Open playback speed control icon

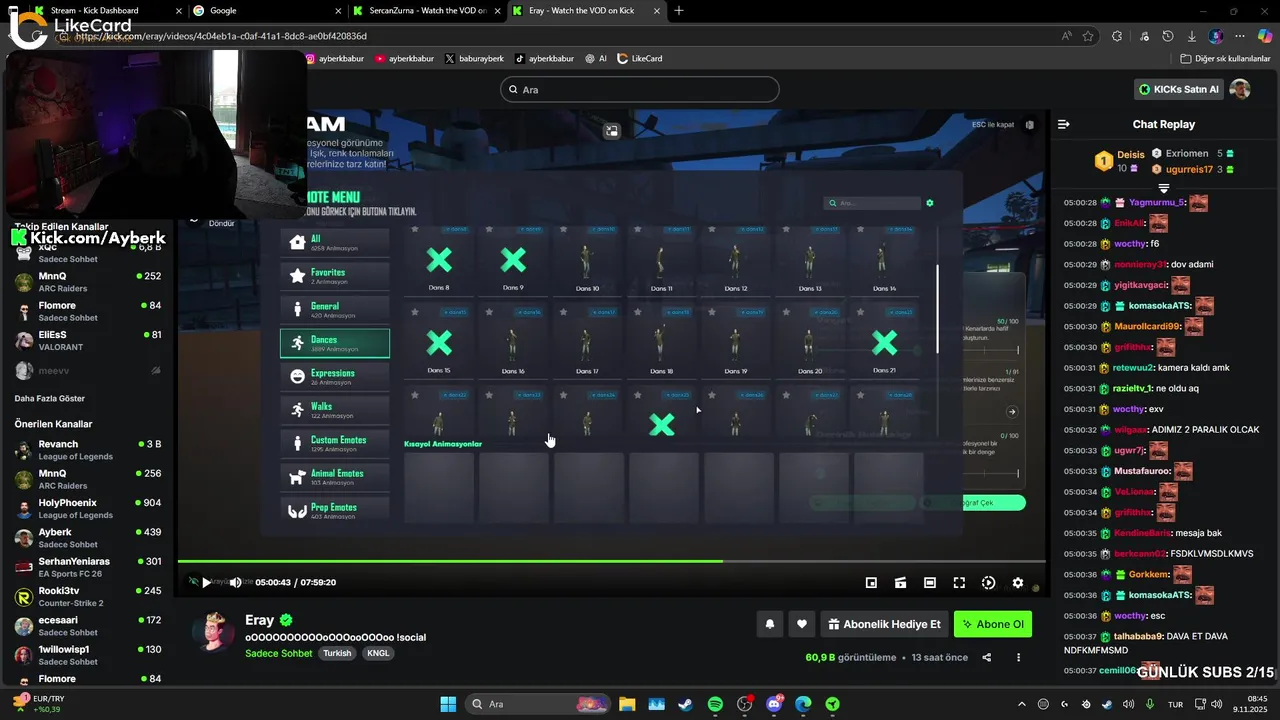(988, 583)
